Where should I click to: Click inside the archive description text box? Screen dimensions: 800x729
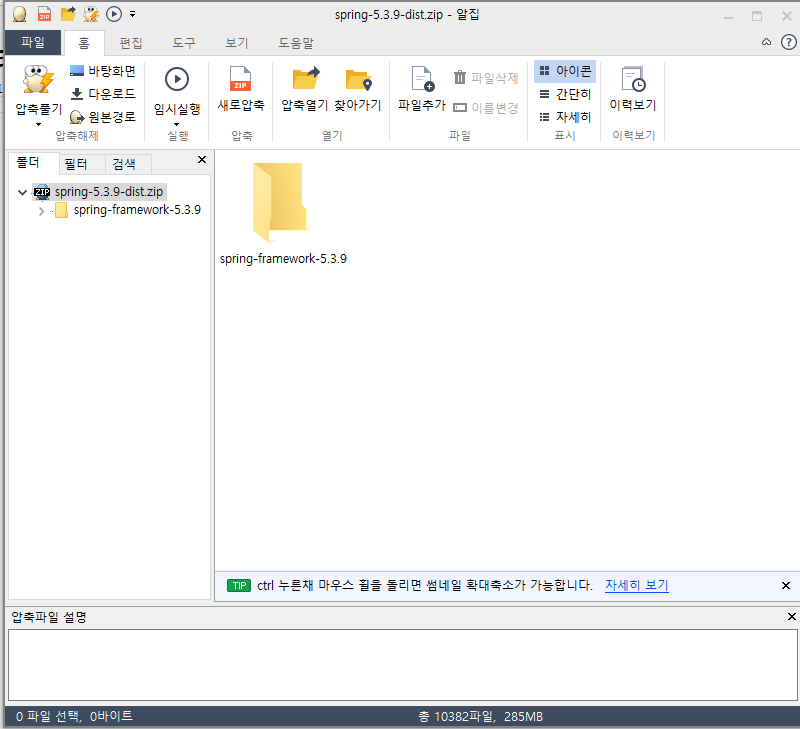click(x=403, y=665)
